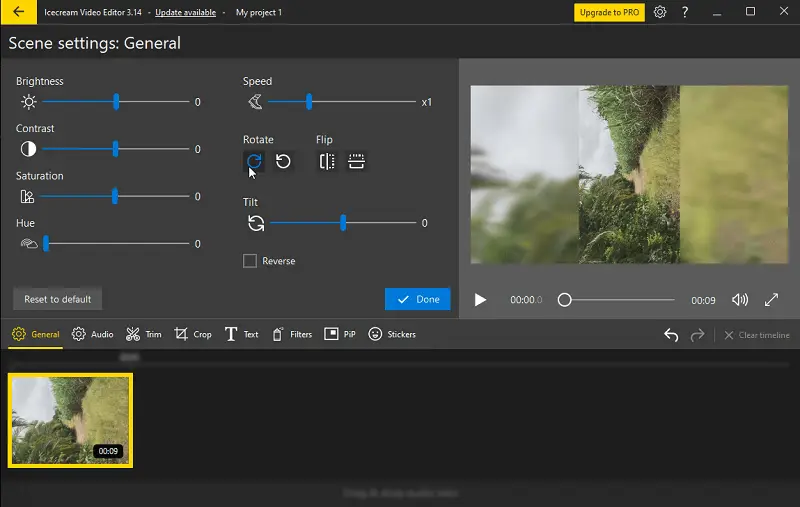Image resolution: width=800 pixels, height=507 pixels.
Task: Click the Saturation slider handle
Action: coord(115,196)
